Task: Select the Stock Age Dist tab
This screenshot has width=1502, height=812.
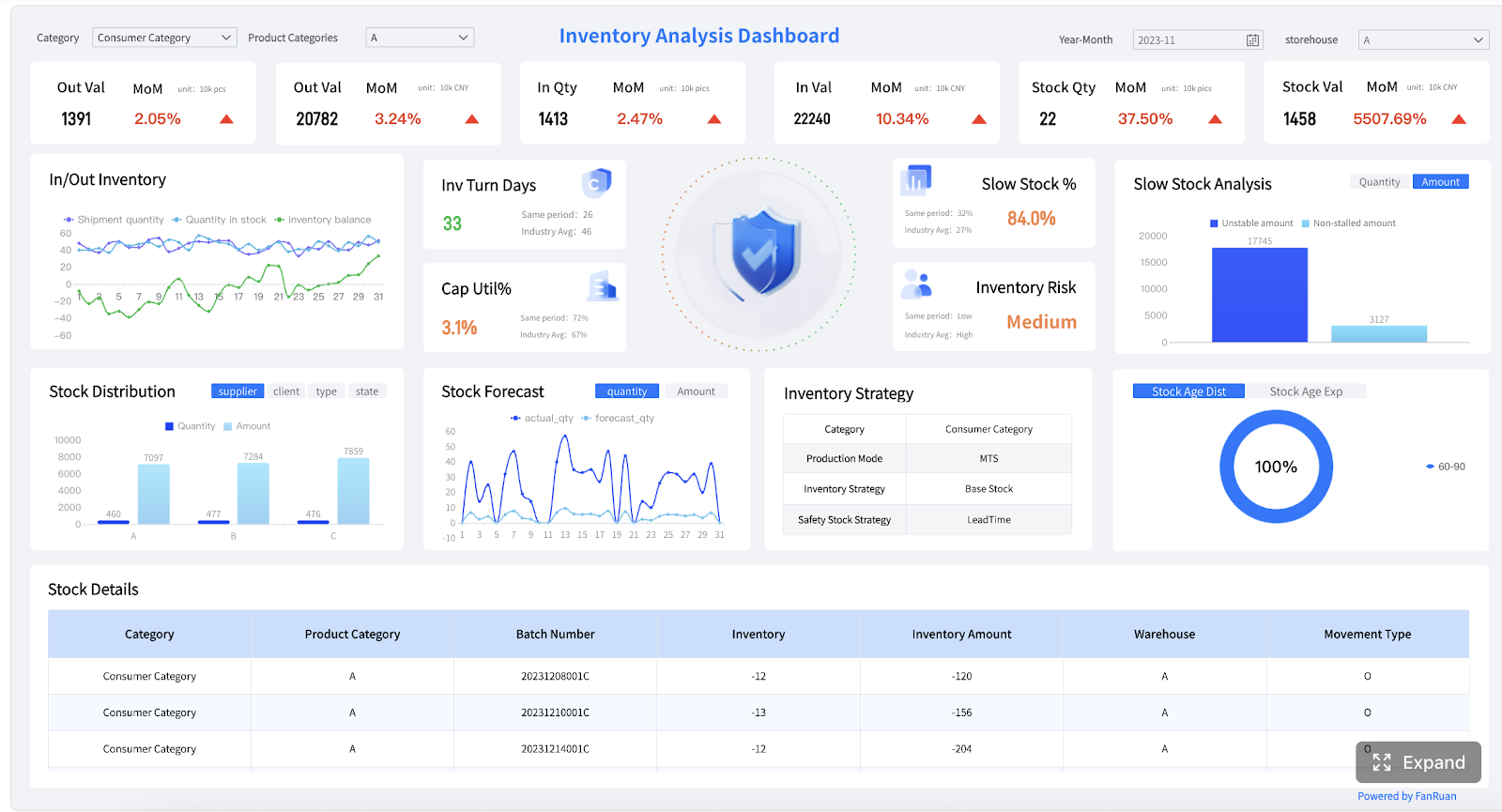Action: coord(1188,391)
